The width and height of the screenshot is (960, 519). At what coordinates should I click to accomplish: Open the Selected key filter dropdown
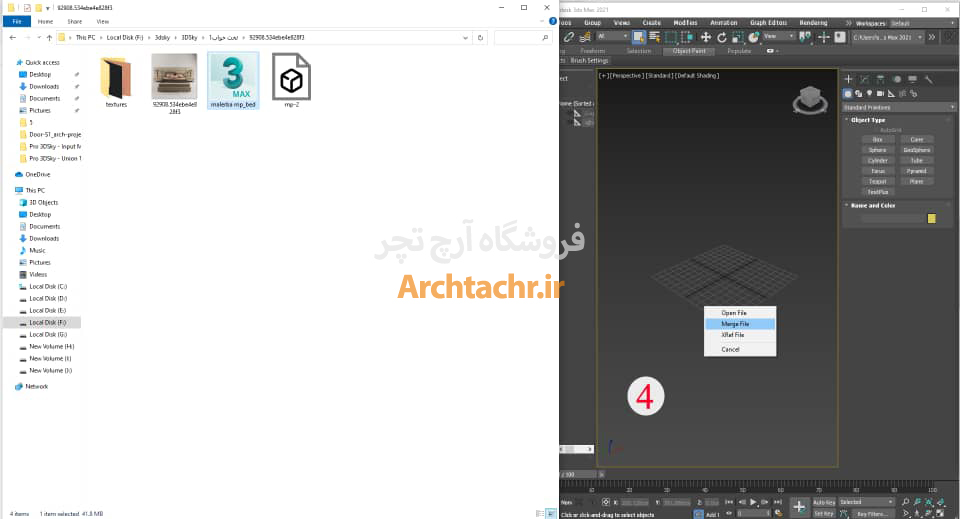866,502
